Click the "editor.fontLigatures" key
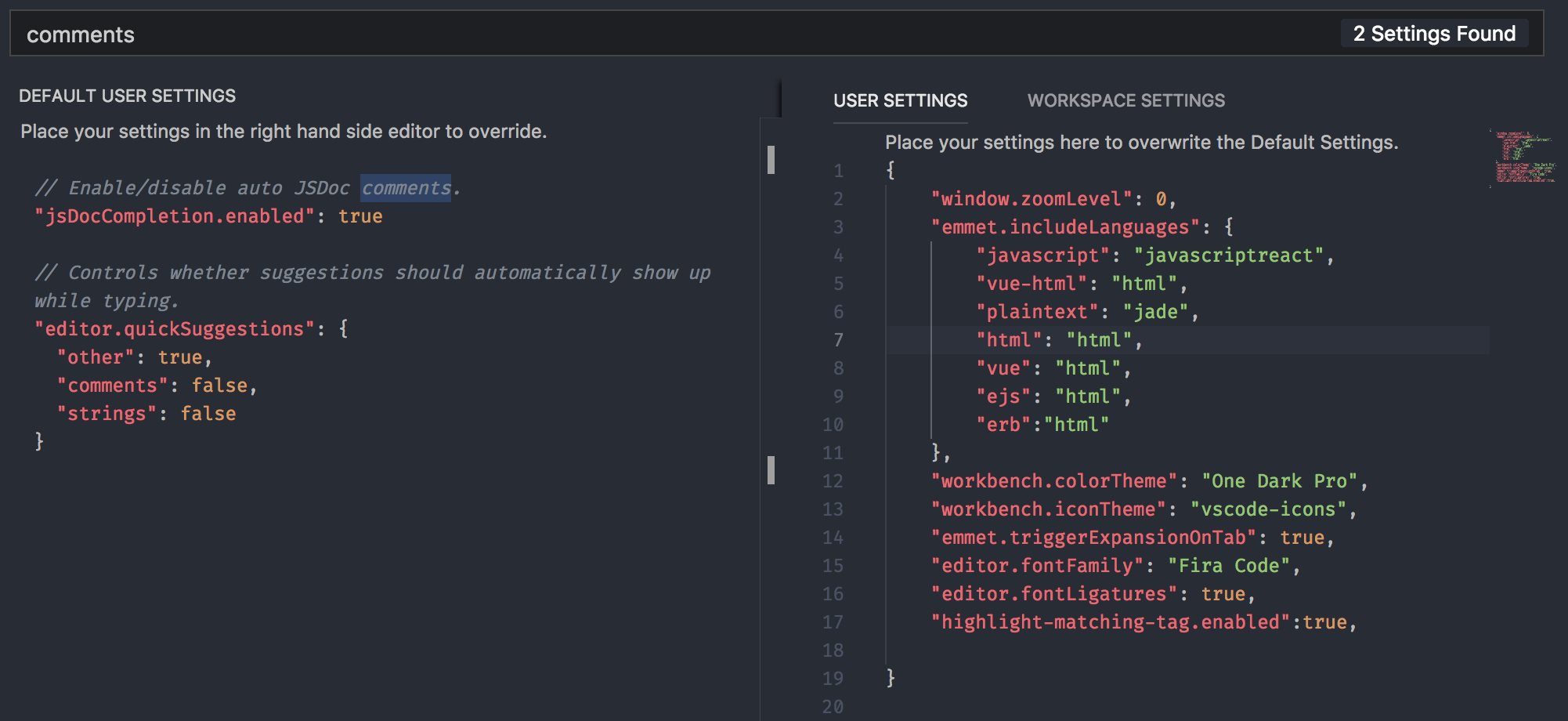 point(1053,594)
